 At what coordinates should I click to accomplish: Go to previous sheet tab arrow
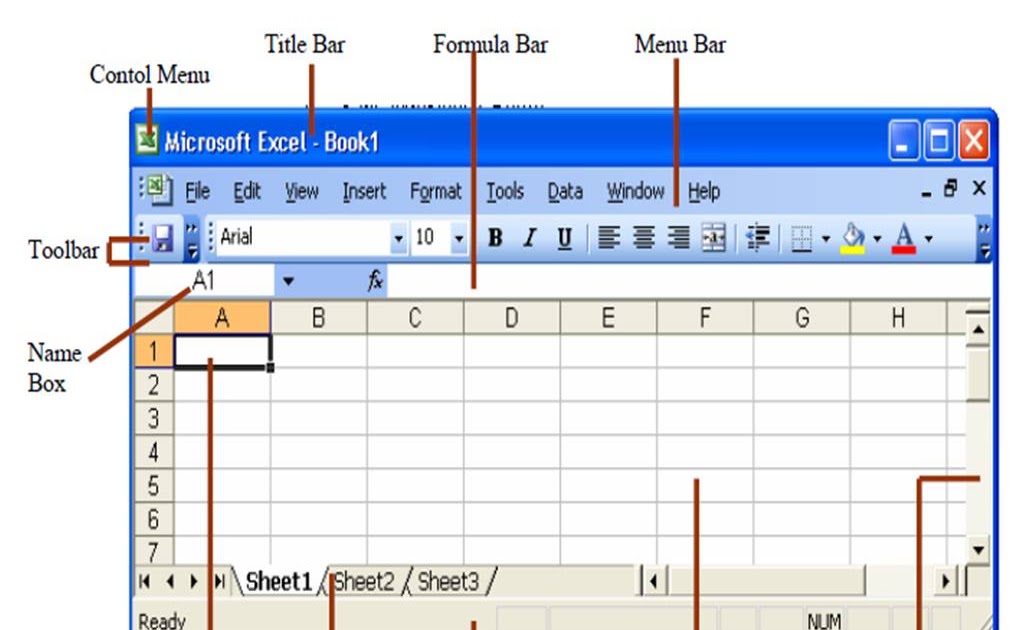[x=170, y=581]
